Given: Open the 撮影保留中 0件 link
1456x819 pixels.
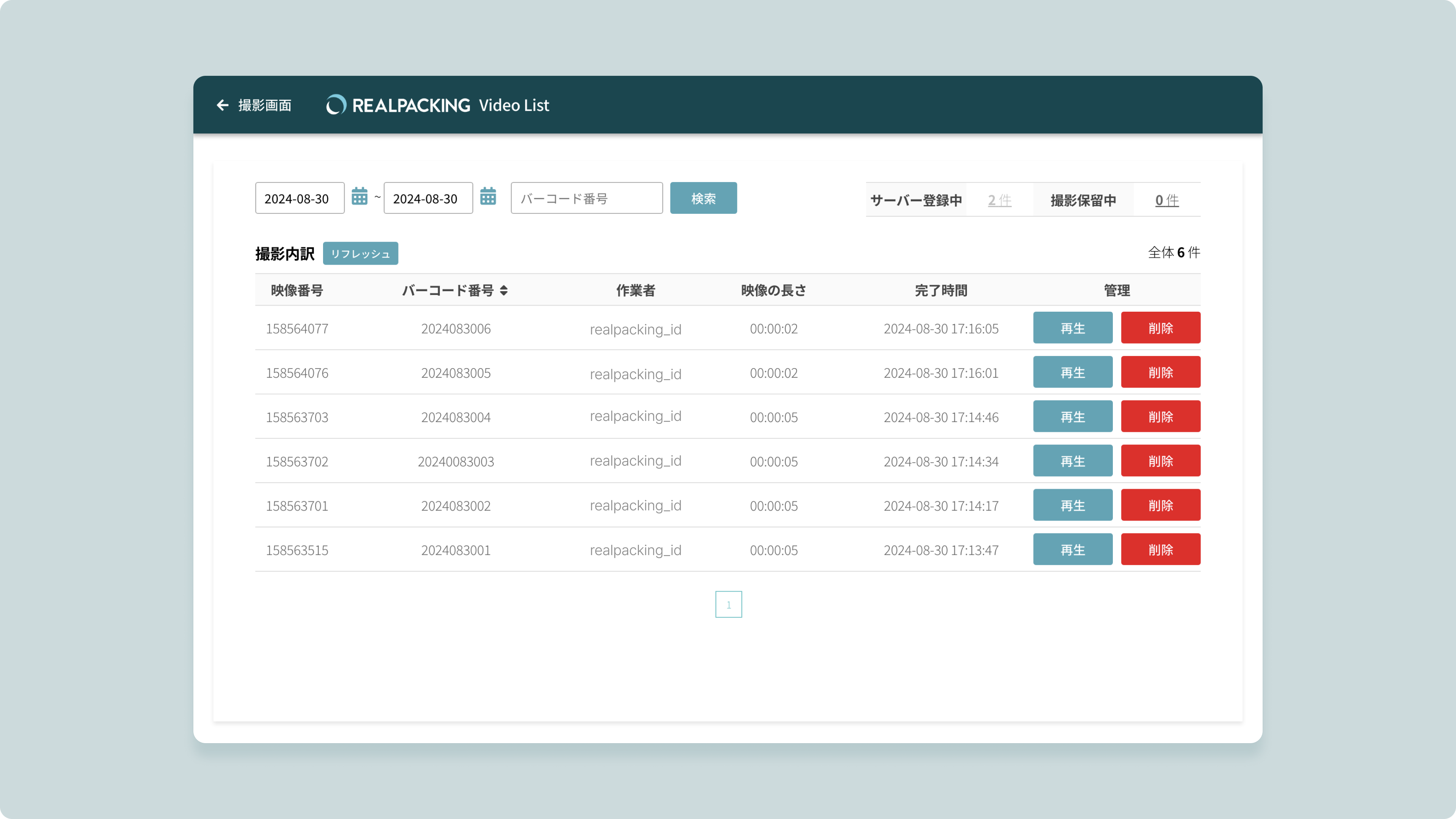Looking at the screenshot, I should [1167, 200].
